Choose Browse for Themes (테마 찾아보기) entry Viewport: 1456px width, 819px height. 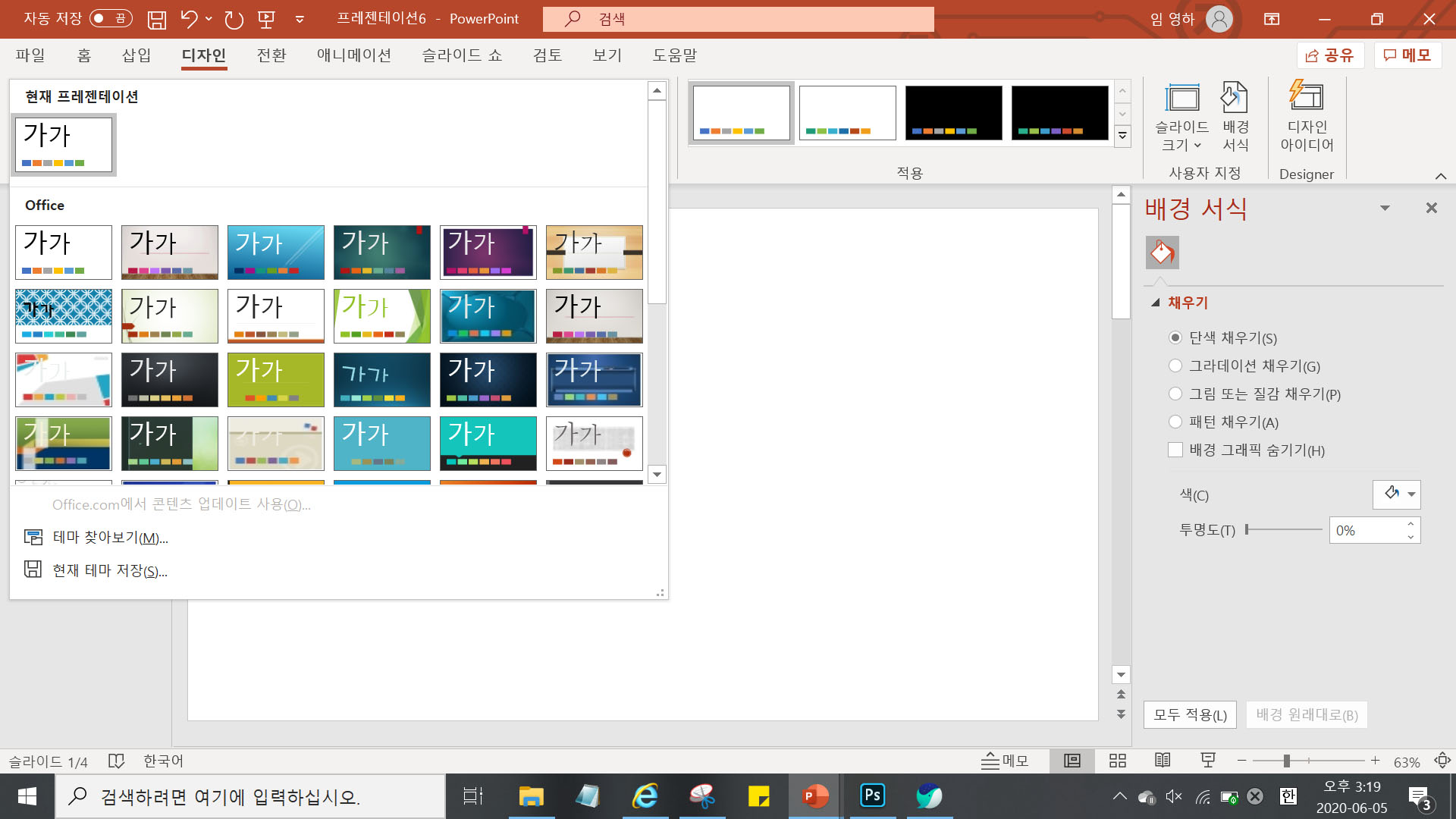[110, 537]
